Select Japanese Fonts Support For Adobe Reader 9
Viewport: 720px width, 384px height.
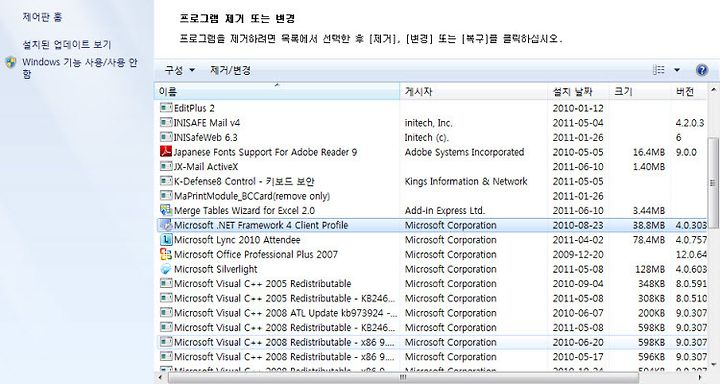coord(431,152)
